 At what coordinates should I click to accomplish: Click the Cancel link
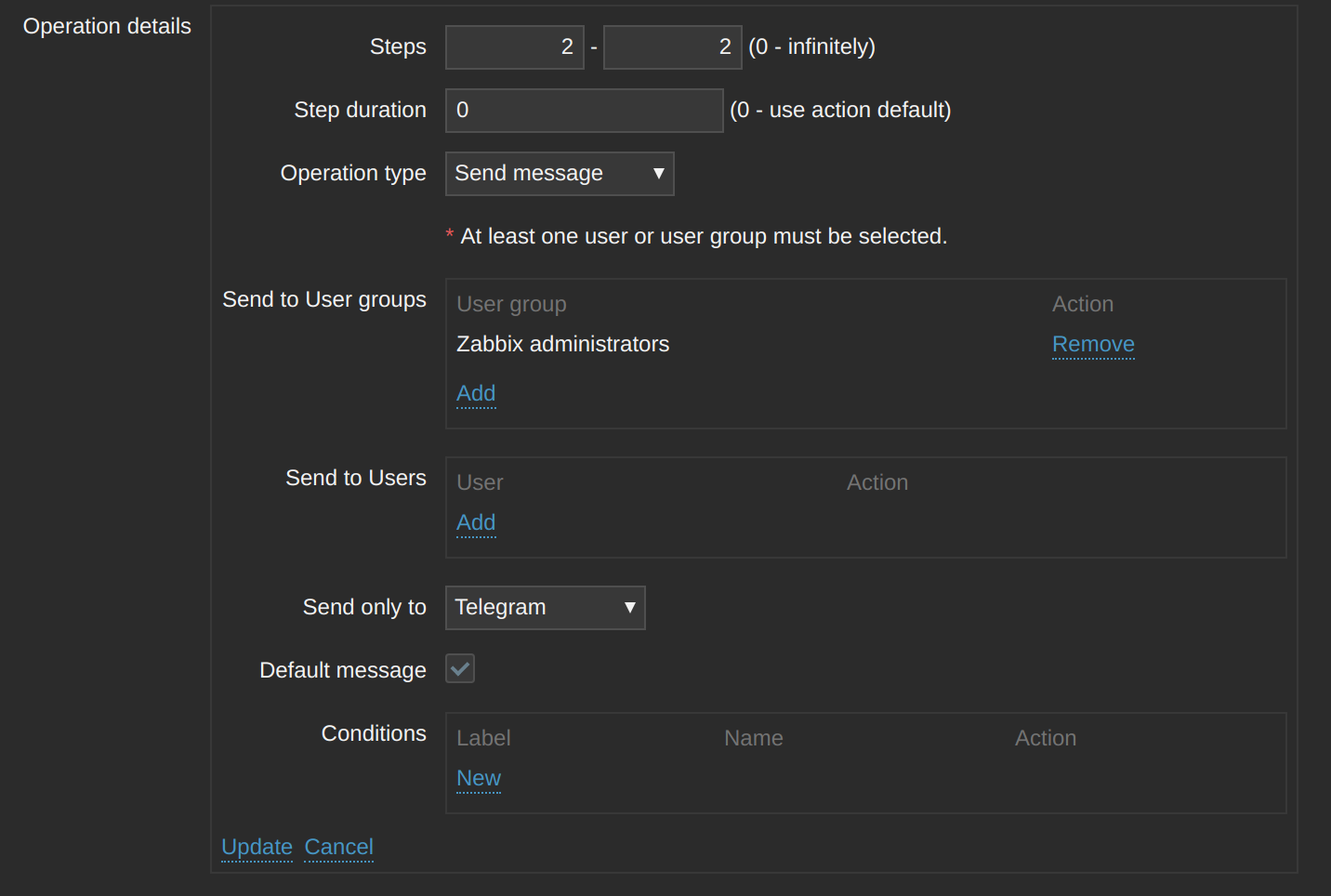tap(338, 848)
